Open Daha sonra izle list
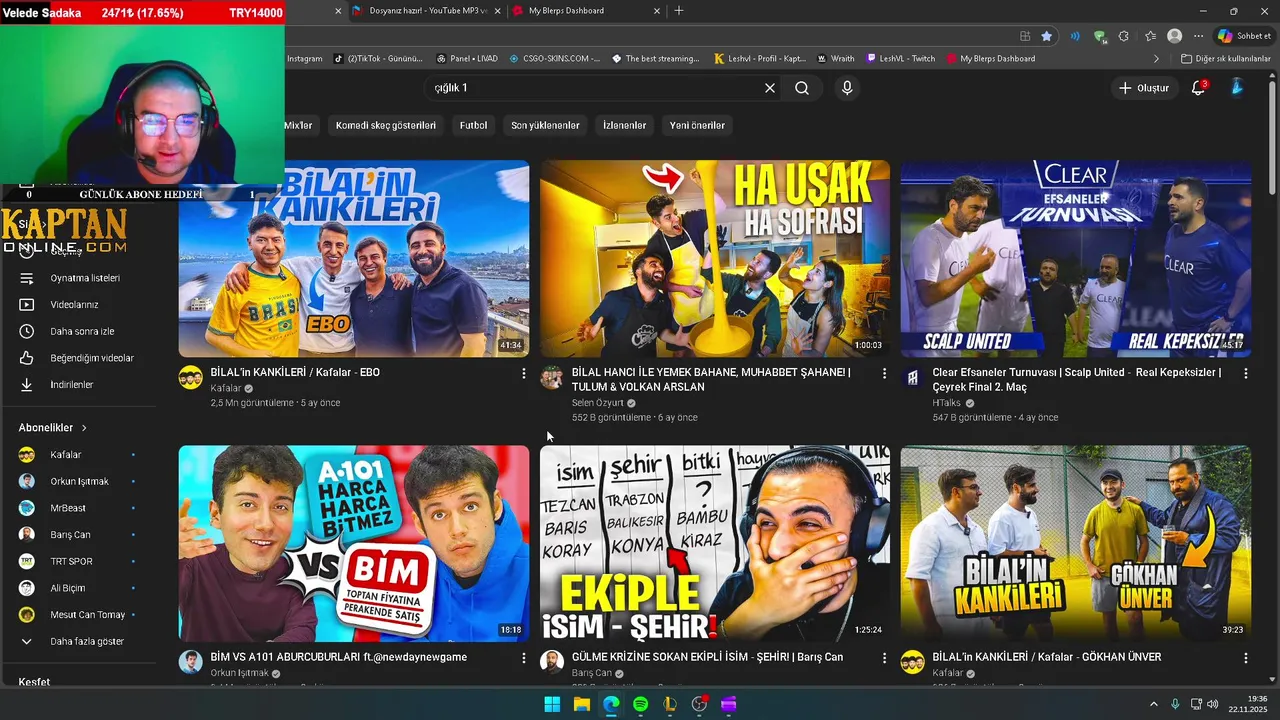The width and height of the screenshot is (1280, 720). 80,331
